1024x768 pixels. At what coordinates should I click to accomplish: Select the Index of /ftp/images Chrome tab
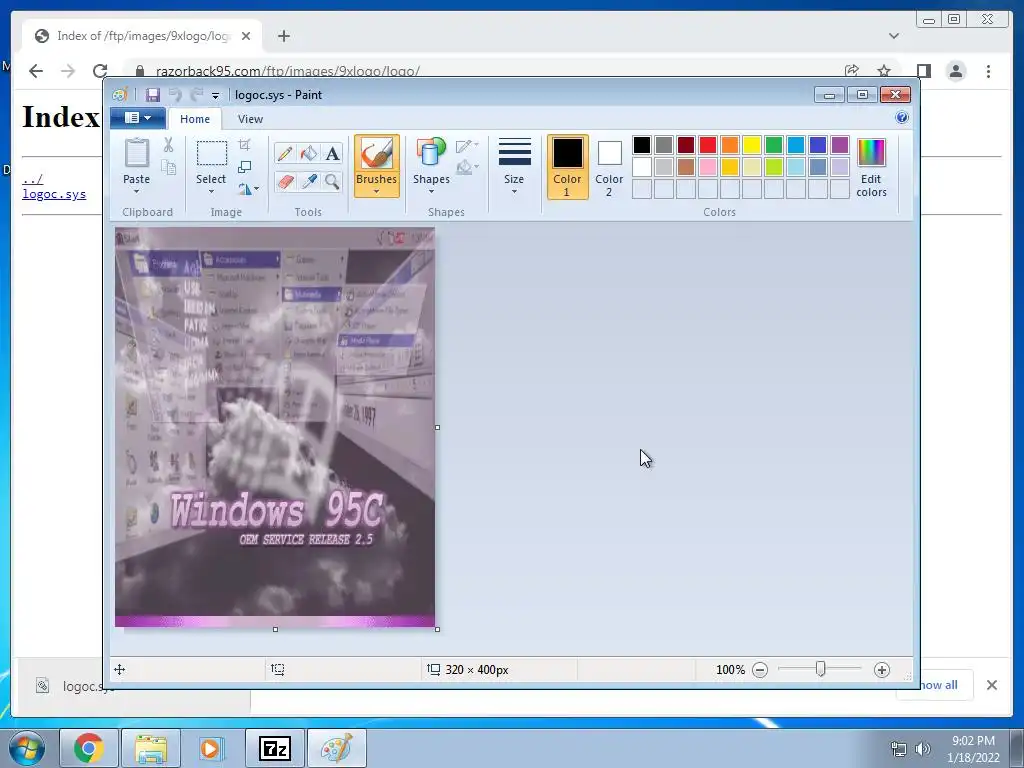pos(142,36)
